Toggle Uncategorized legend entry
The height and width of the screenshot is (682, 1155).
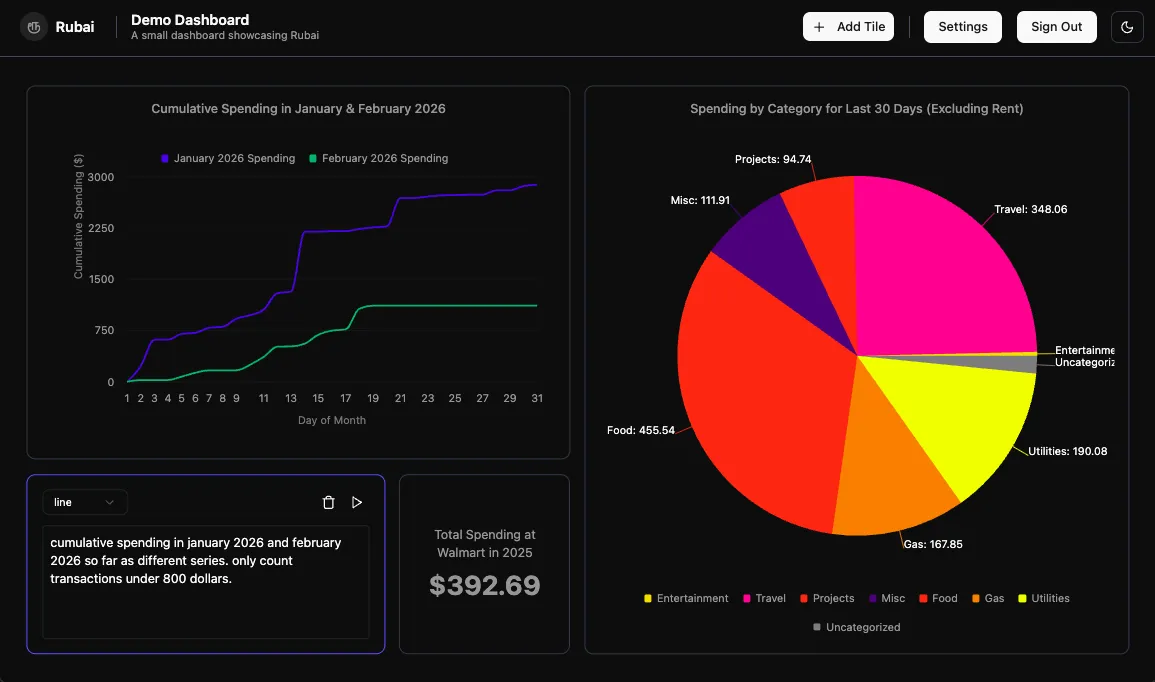point(856,627)
